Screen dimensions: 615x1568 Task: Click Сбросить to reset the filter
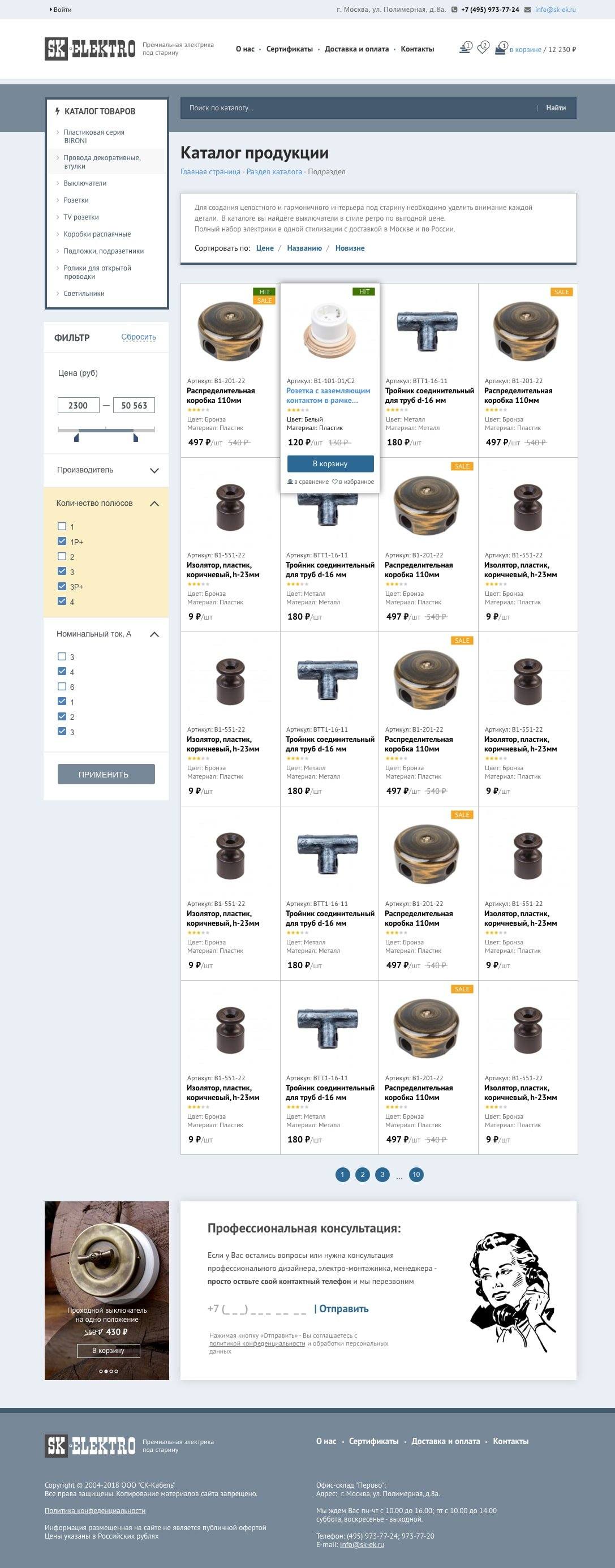139,337
